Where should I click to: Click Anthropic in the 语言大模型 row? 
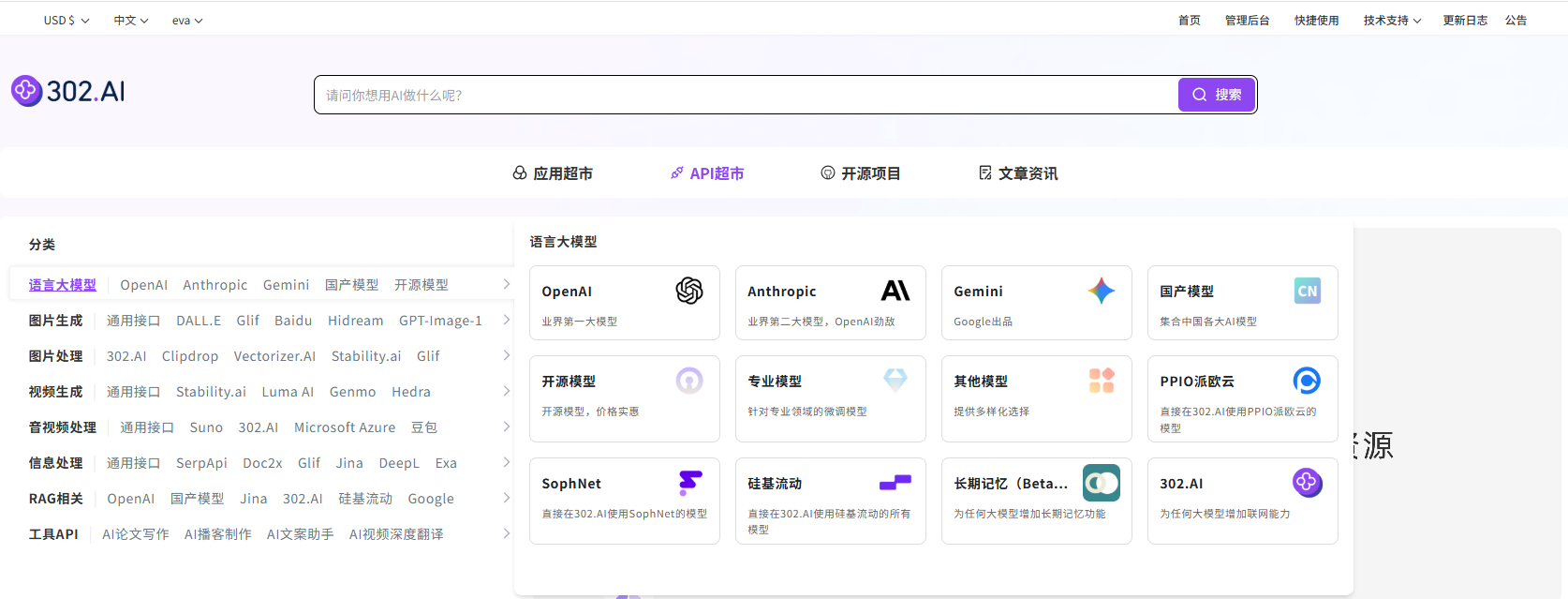pos(215,285)
